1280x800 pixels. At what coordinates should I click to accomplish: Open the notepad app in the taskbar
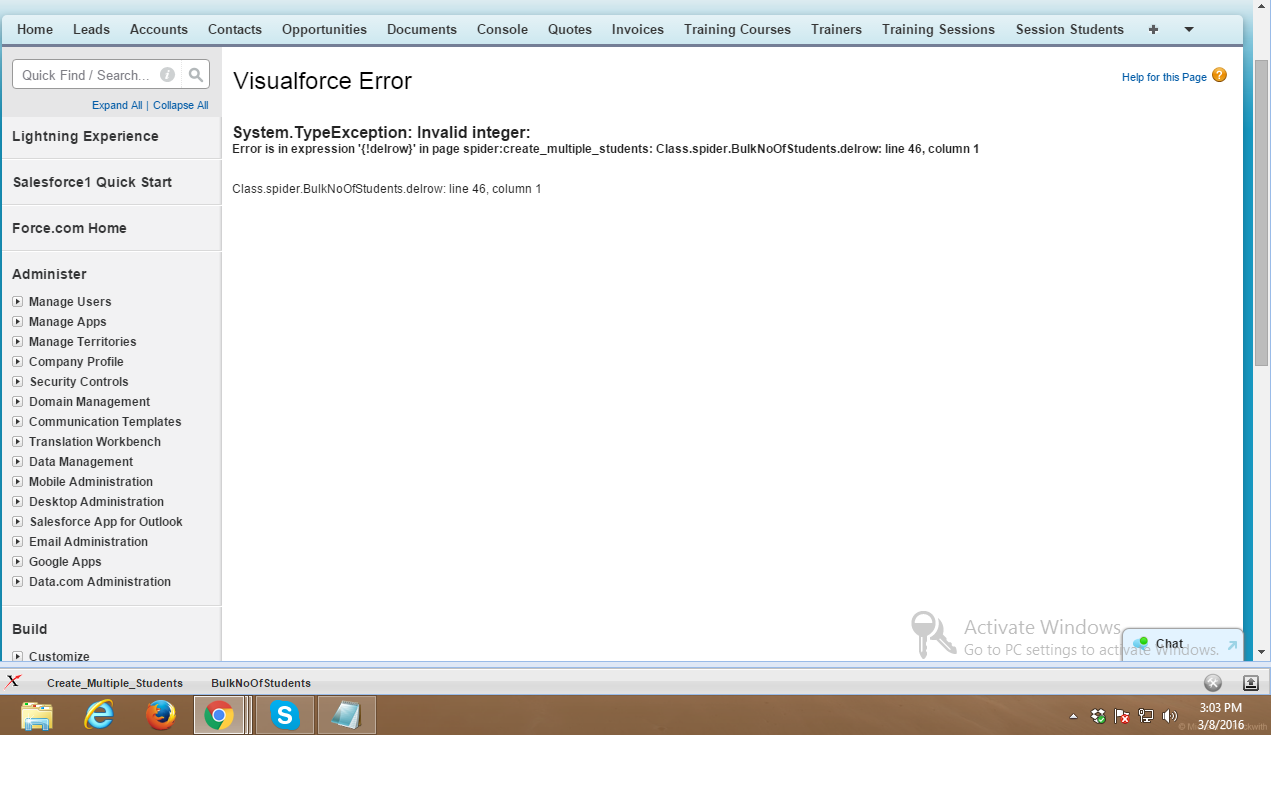[347, 715]
